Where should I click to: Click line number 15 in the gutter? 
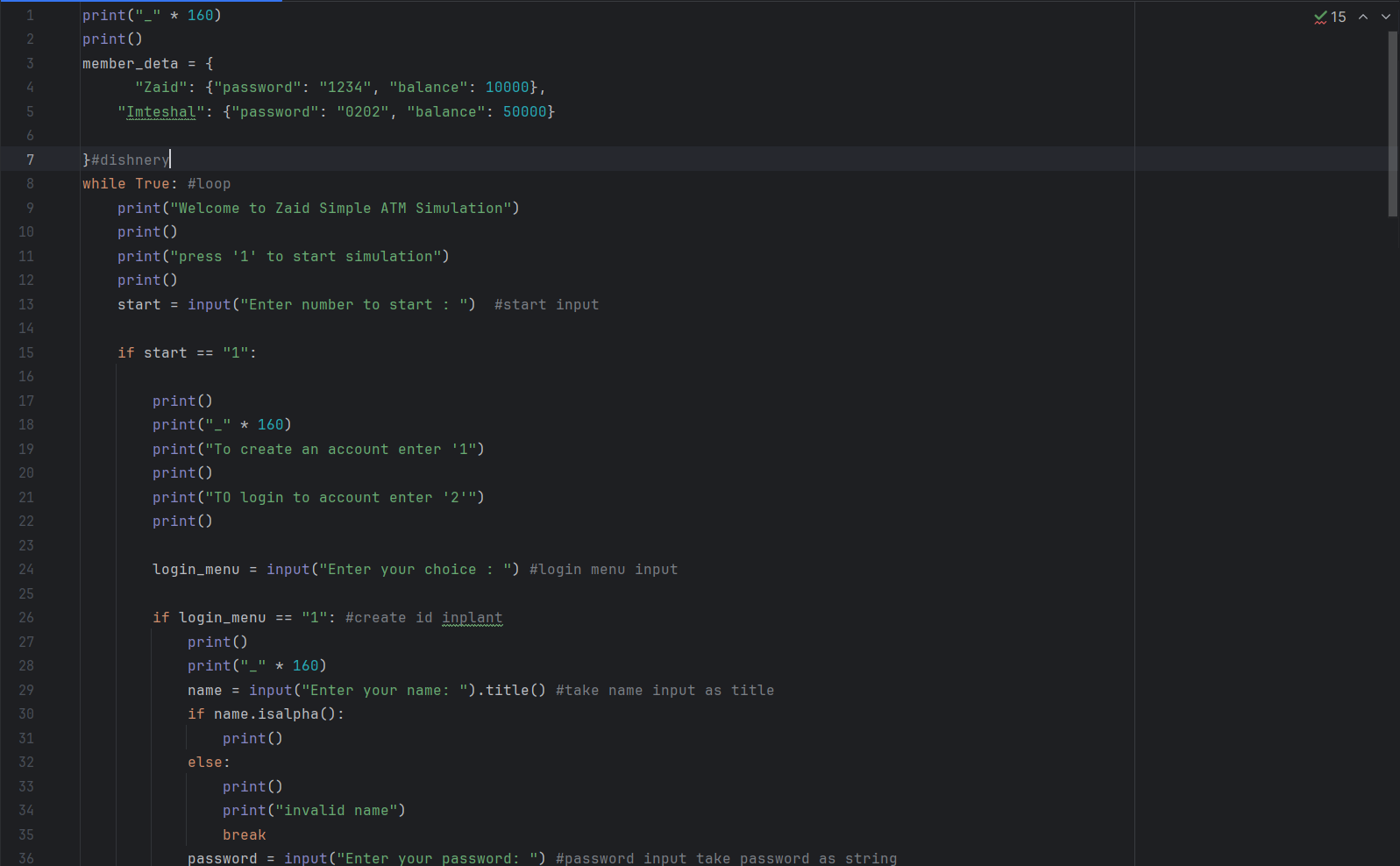(x=26, y=352)
